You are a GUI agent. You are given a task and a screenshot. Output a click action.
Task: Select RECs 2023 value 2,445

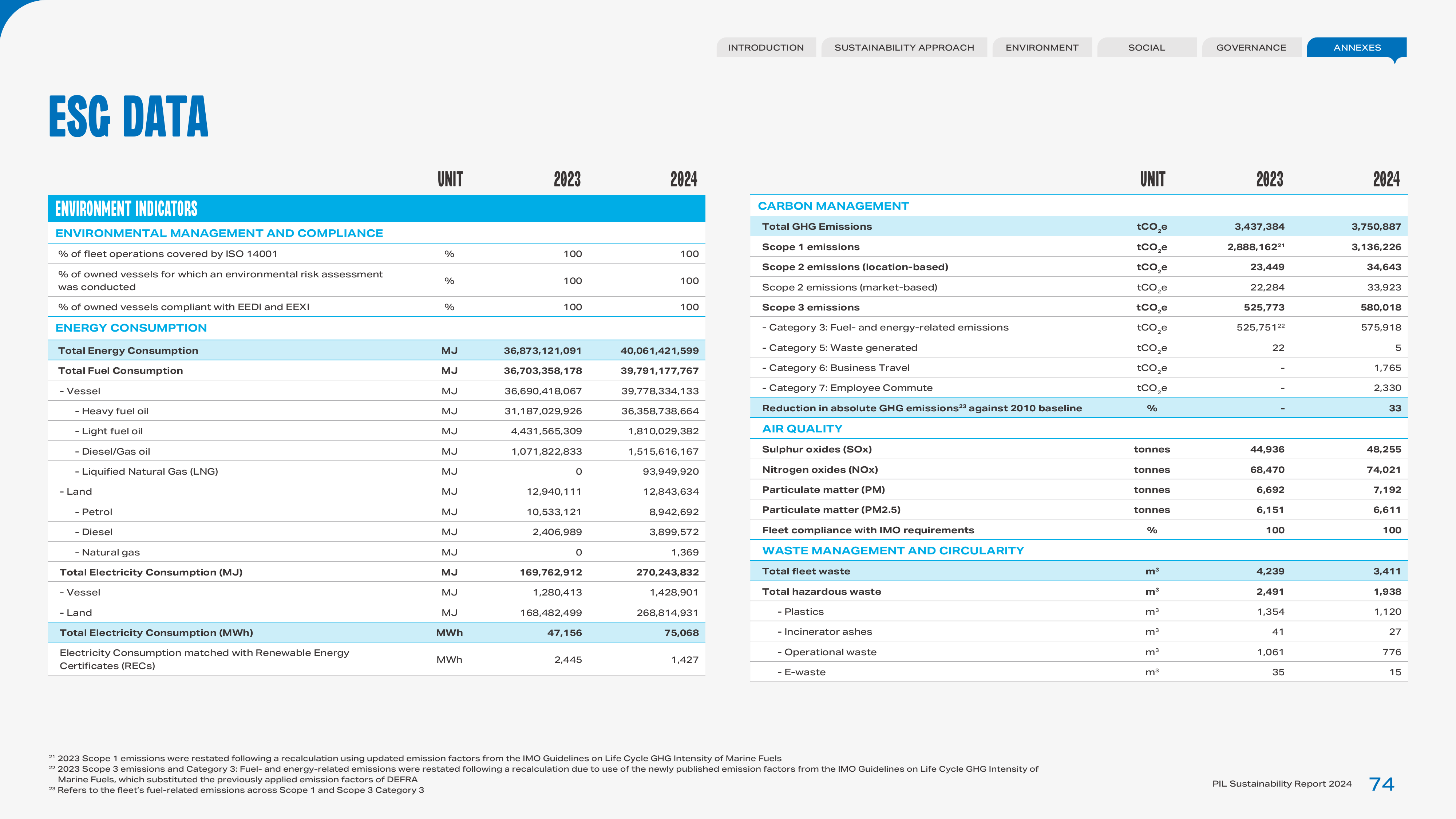coord(568,660)
